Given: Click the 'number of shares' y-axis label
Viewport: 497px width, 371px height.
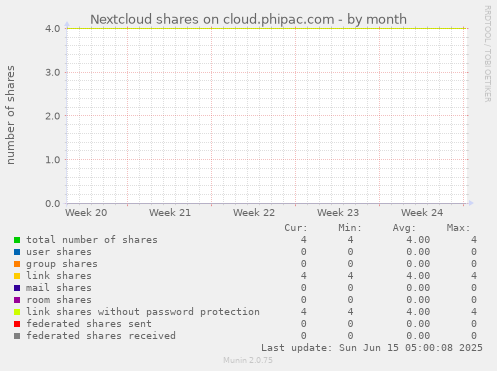Looking at the screenshot, I should click(11, 115).
